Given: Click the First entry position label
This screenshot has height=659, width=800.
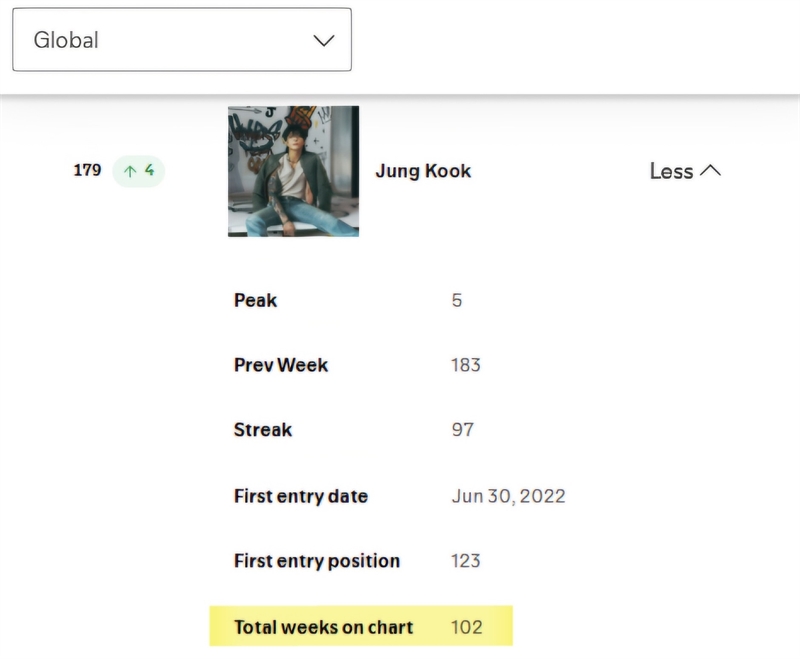Looking at the screenshot, I should [317, 561].
